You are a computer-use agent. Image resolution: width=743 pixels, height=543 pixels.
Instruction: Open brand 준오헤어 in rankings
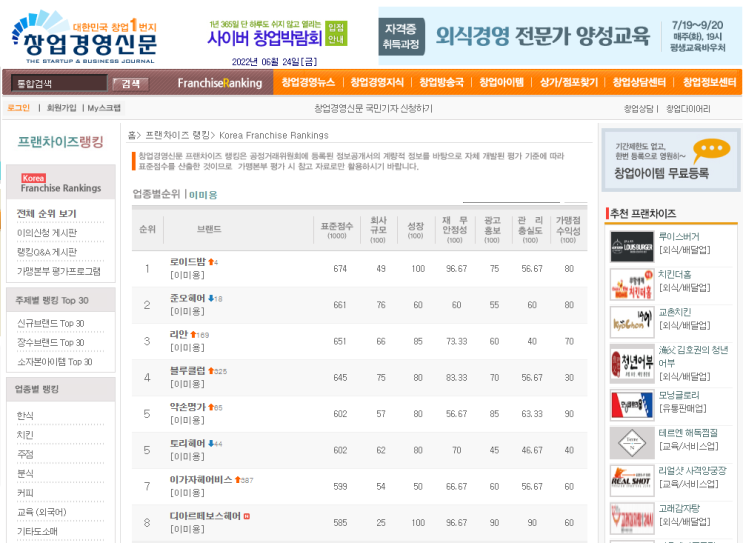pos(188,298)
